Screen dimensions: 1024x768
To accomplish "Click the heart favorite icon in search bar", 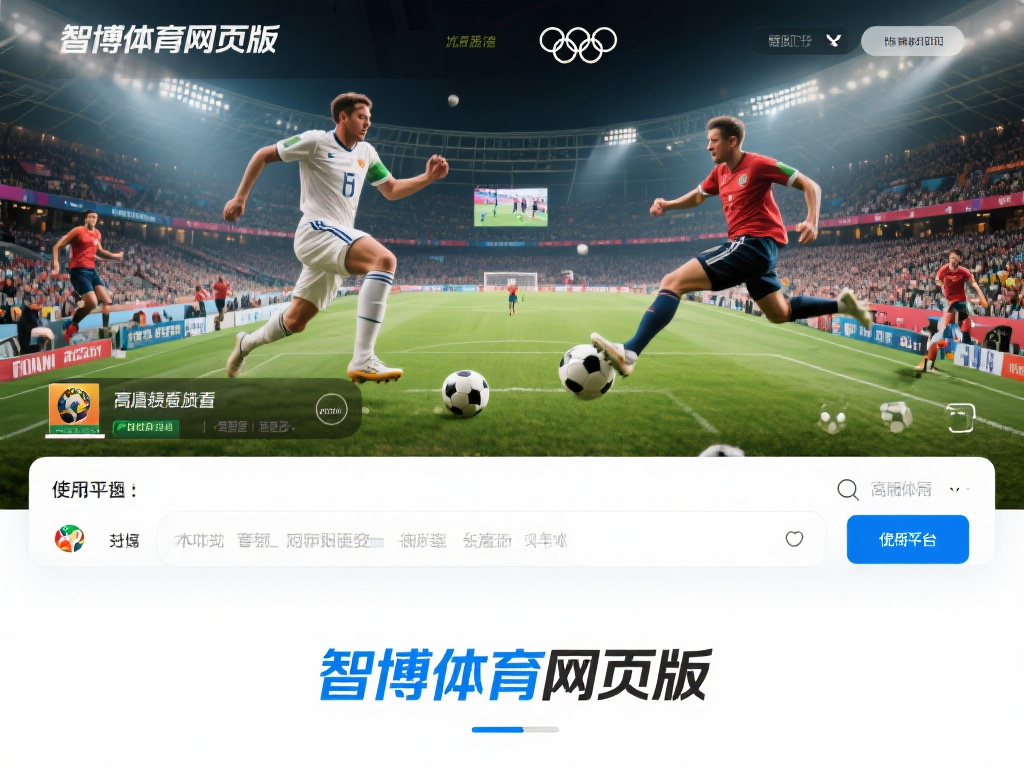I will tap(794, 539).
